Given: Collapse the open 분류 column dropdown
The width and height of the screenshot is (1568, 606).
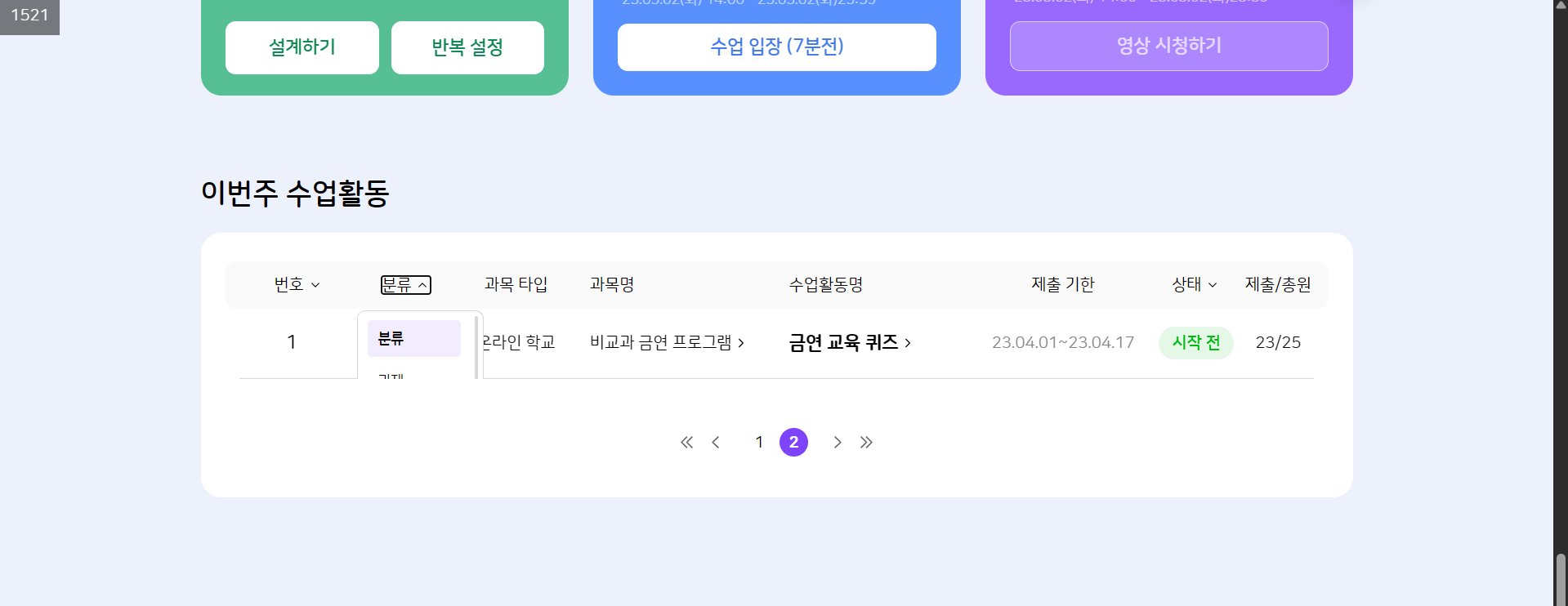Looking at the screenshot, I should pos(406,285).
